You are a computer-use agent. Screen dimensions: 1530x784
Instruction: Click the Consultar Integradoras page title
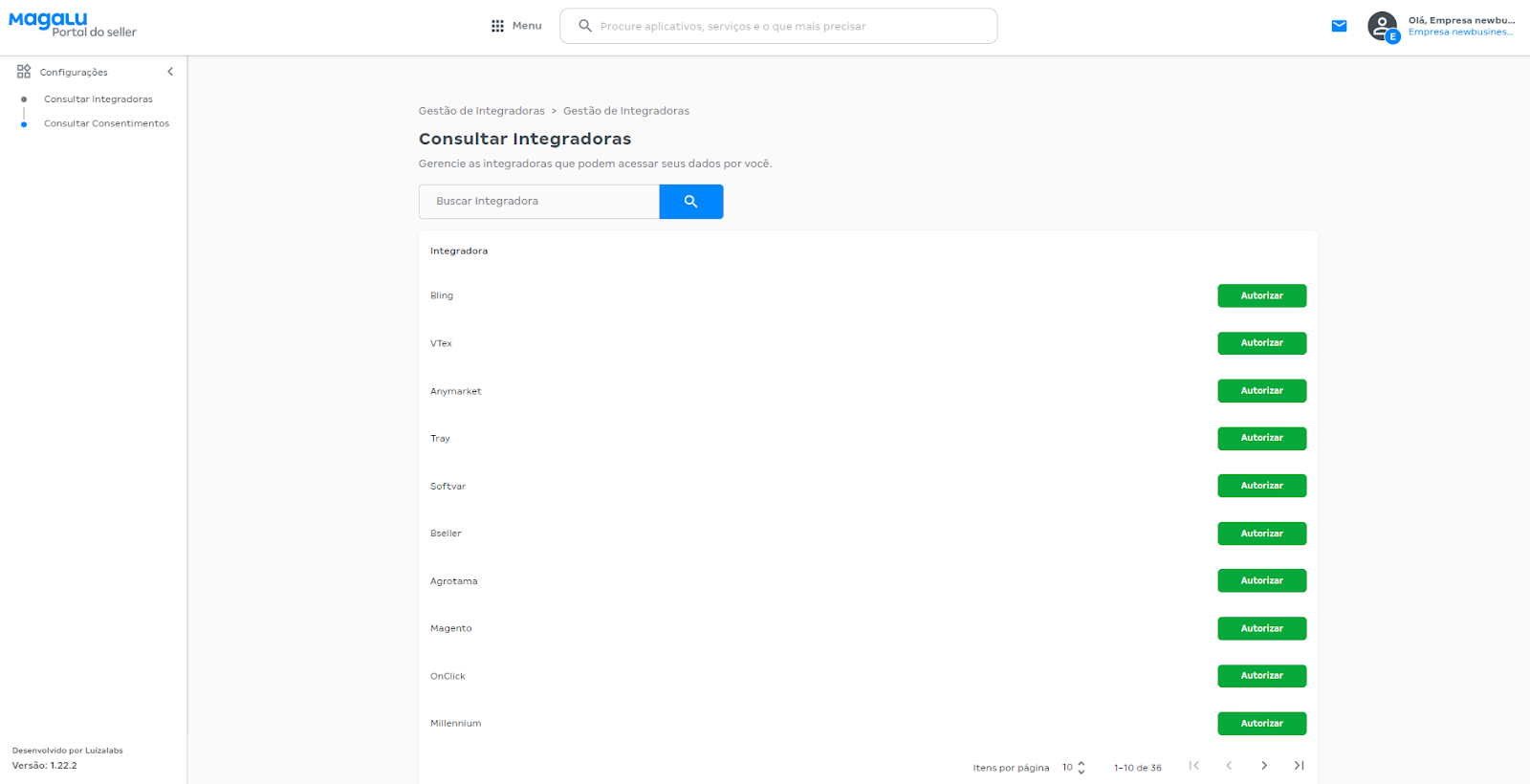pyautogui.click(x=525, y=140)
